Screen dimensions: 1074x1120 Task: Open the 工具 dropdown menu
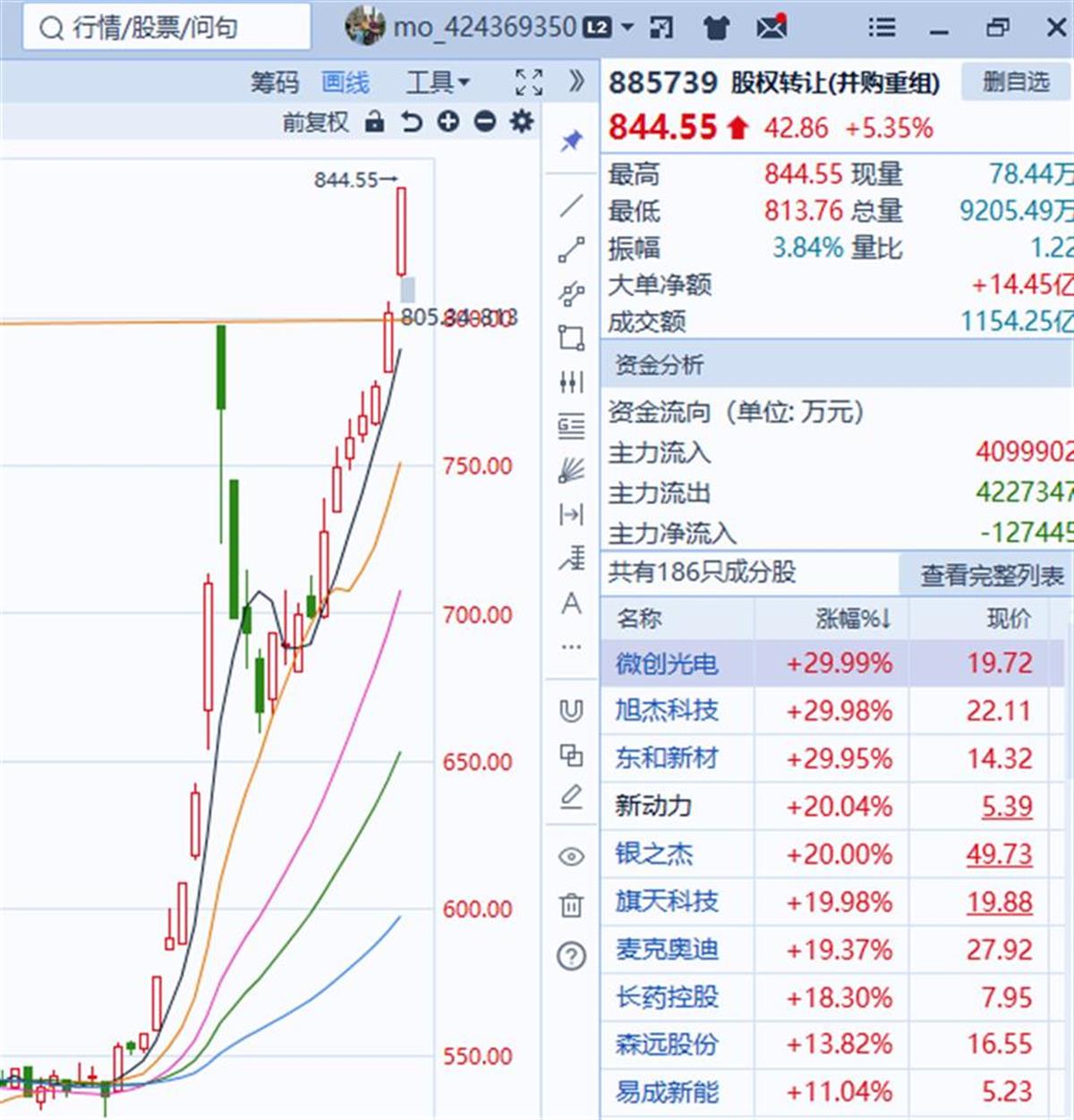click(437, 82)
